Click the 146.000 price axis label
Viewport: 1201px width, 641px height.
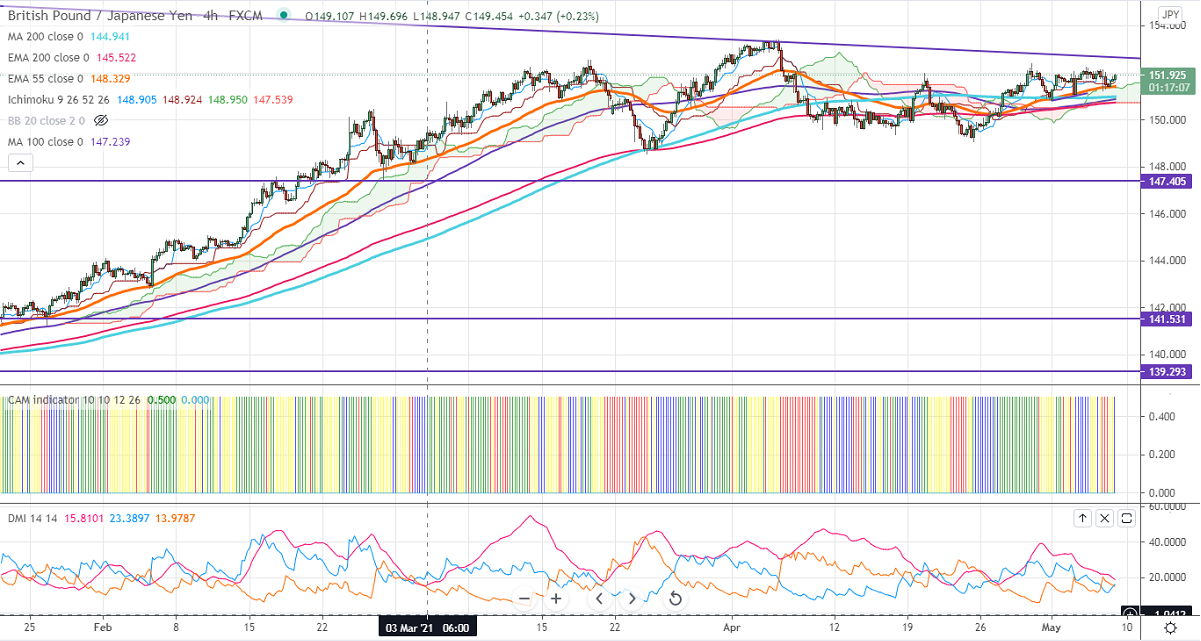1169,214
